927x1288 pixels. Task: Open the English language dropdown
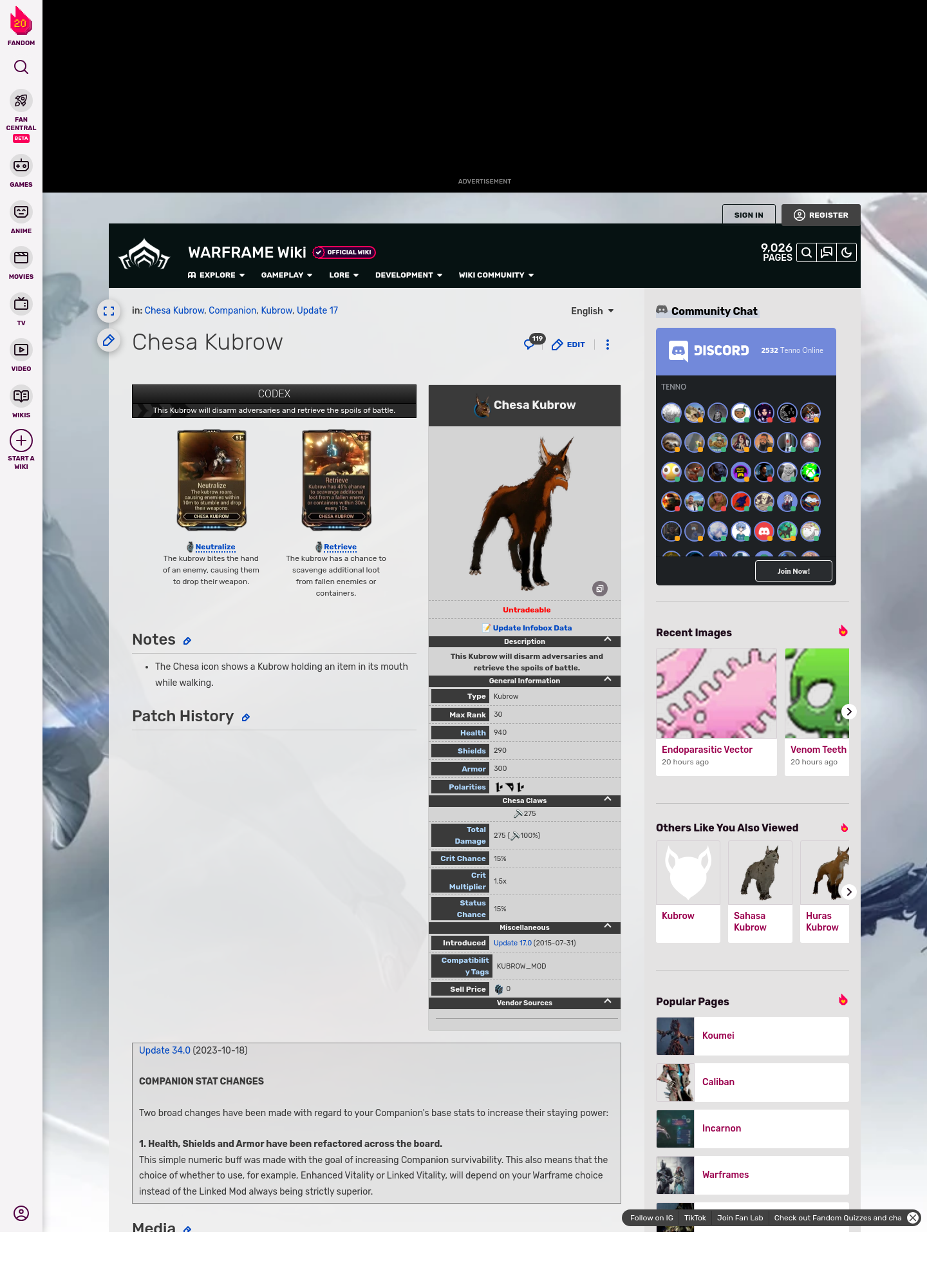(592, 311)
